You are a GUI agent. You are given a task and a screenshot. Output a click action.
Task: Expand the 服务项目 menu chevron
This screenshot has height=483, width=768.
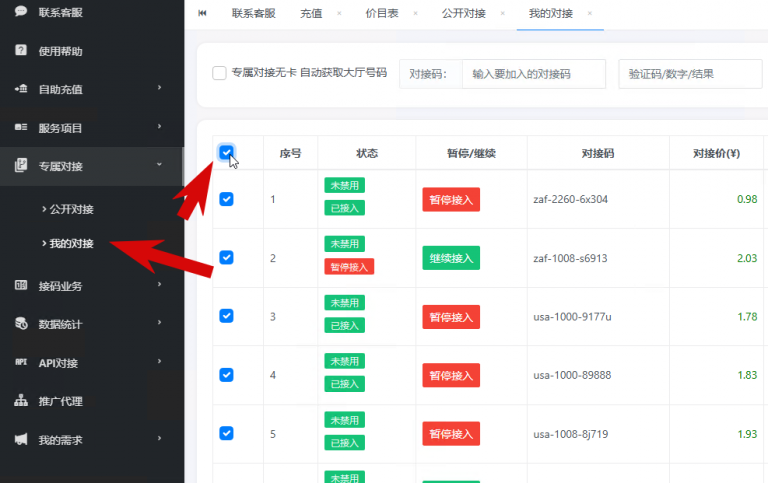[159, 126]
